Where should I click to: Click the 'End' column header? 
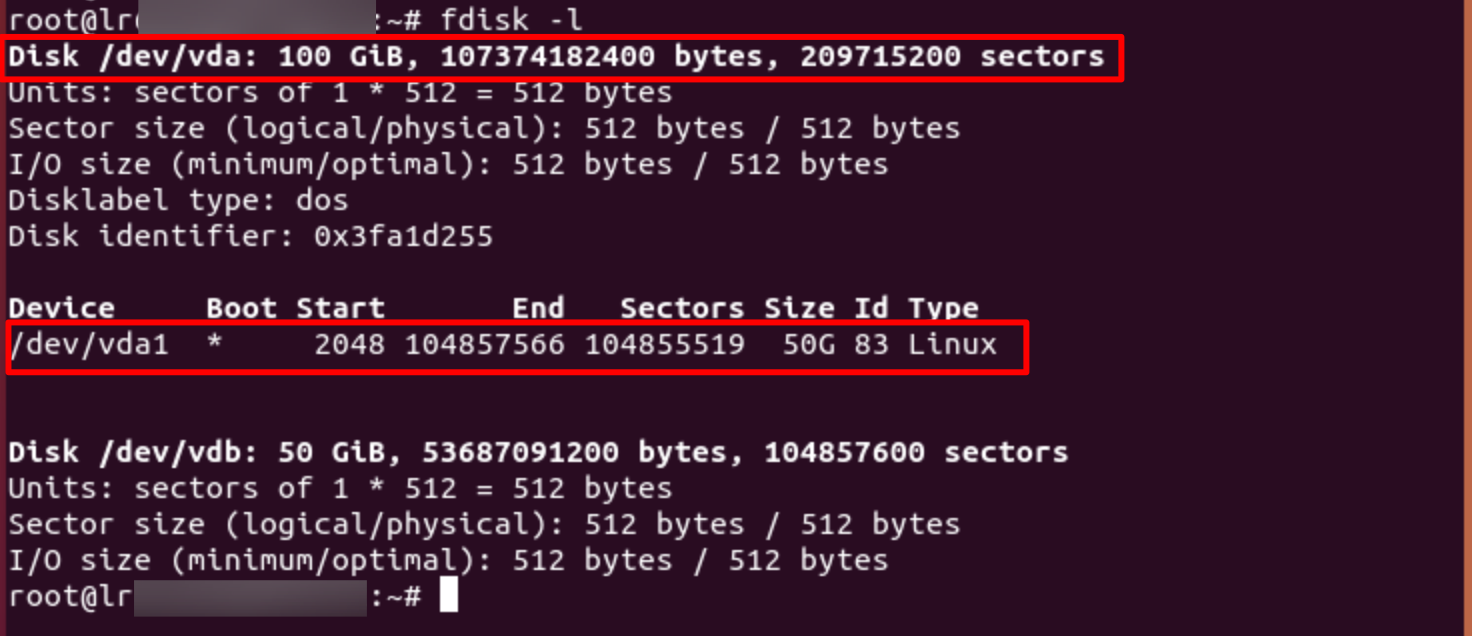coord(538,308)
